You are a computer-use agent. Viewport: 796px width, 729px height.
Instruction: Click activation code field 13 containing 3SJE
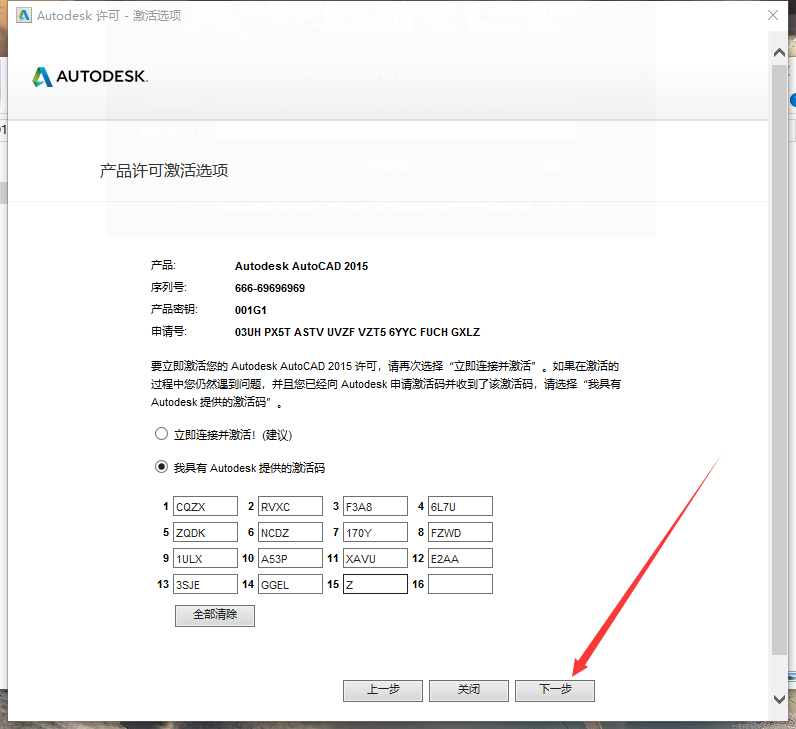(206, 584)
